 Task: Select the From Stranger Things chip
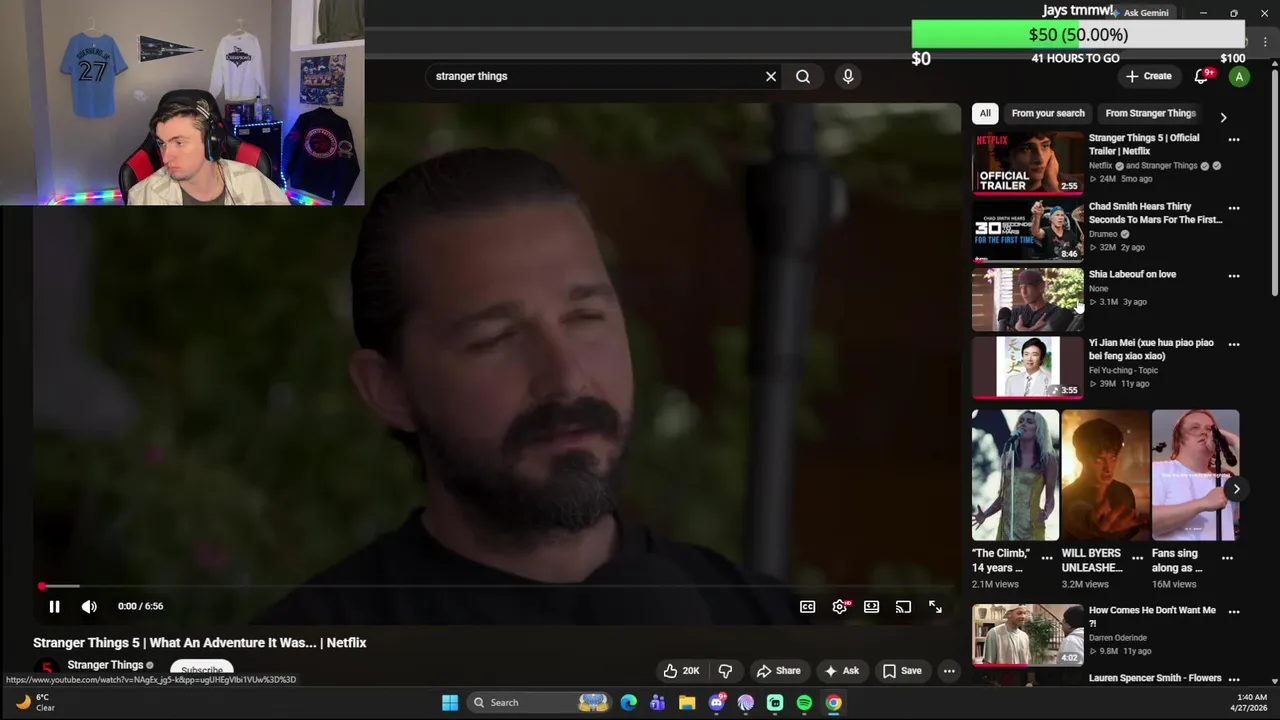click(x=1150, y=113)
